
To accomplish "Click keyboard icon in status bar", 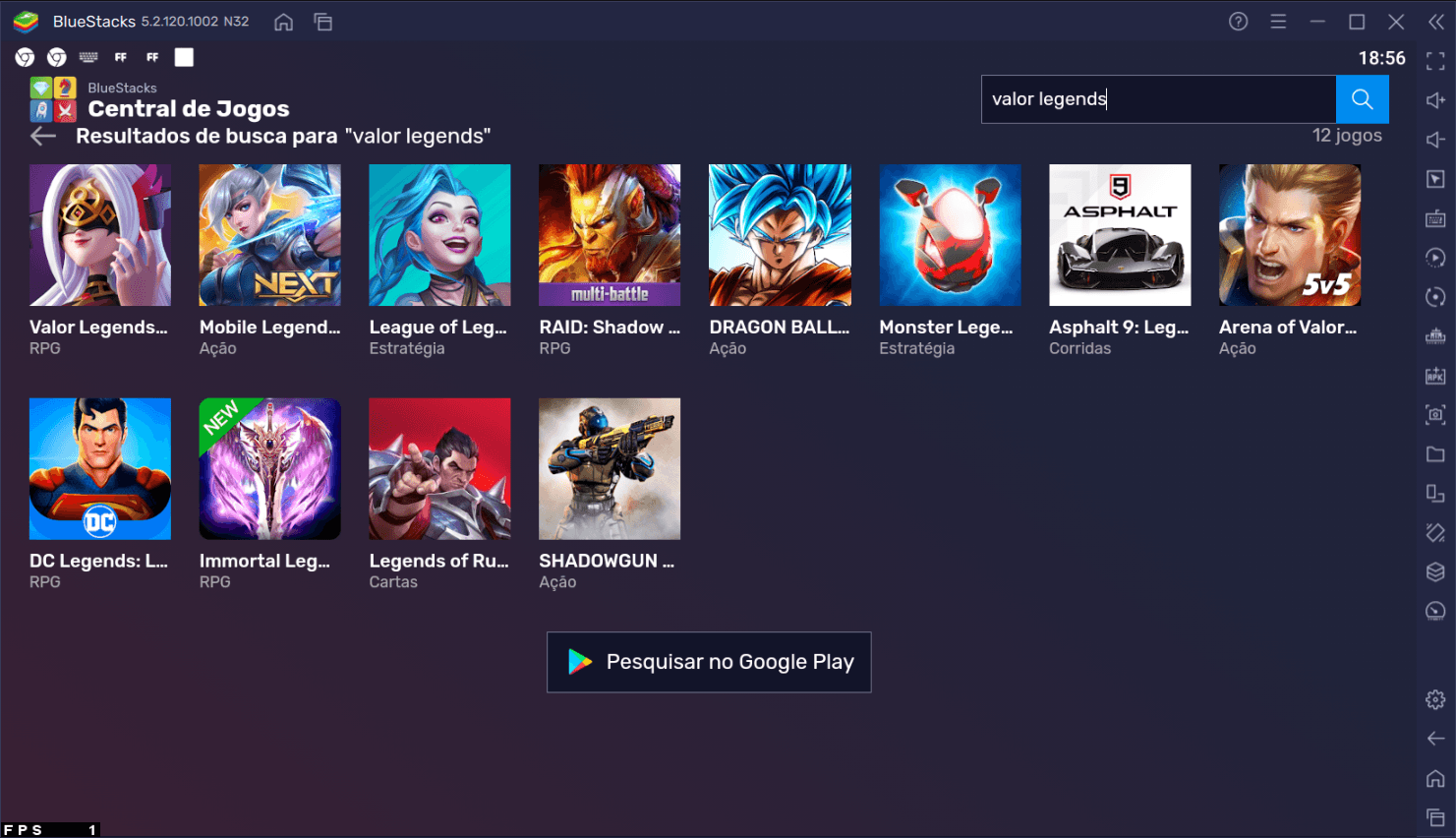I will 88,58.
